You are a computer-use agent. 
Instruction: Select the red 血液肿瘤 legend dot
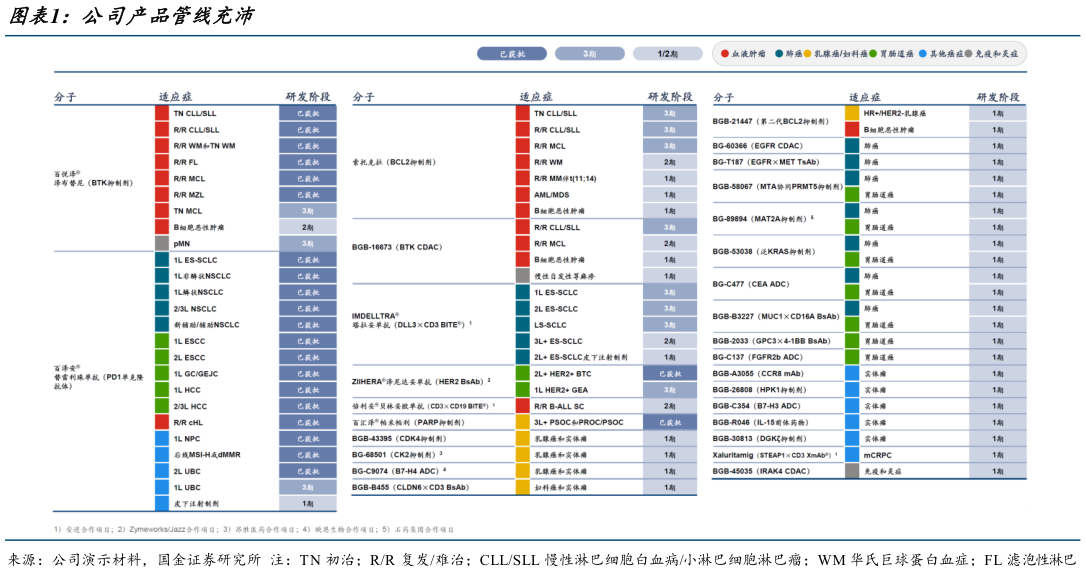tap(724, 53)
